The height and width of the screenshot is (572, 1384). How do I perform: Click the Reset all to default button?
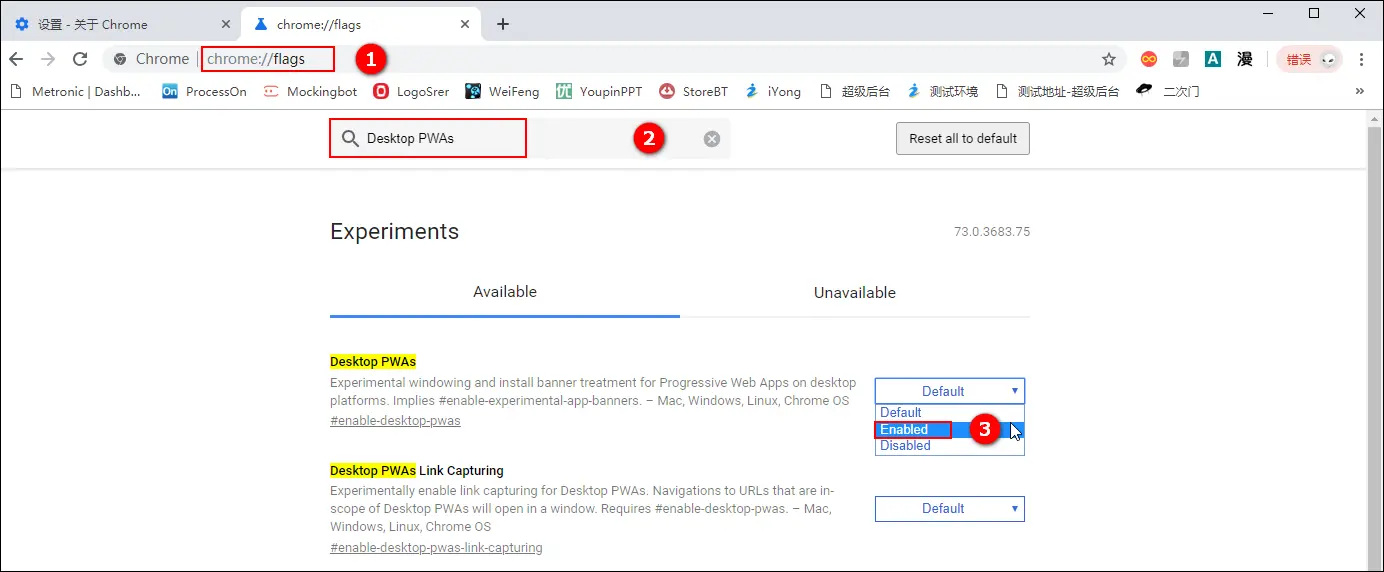click(962, 139)
